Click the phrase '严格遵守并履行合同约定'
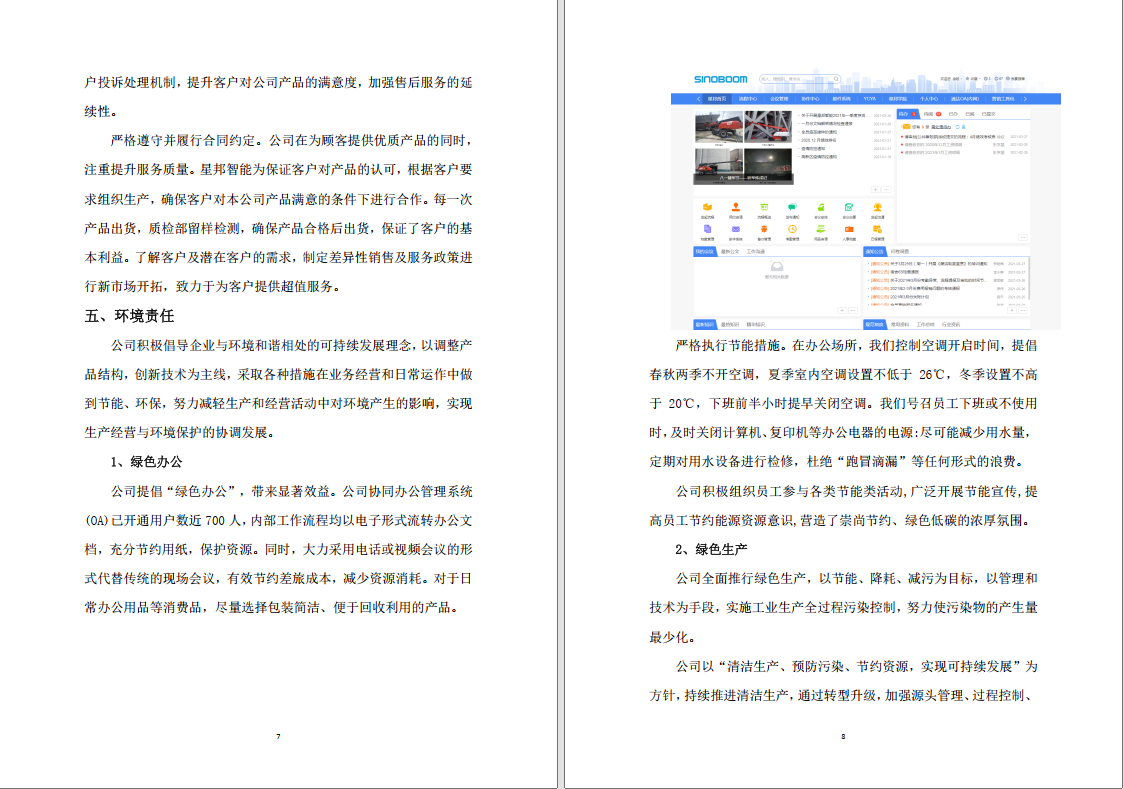The height and width of the screenshot is (789, 1124). click(x=183, y=141)
